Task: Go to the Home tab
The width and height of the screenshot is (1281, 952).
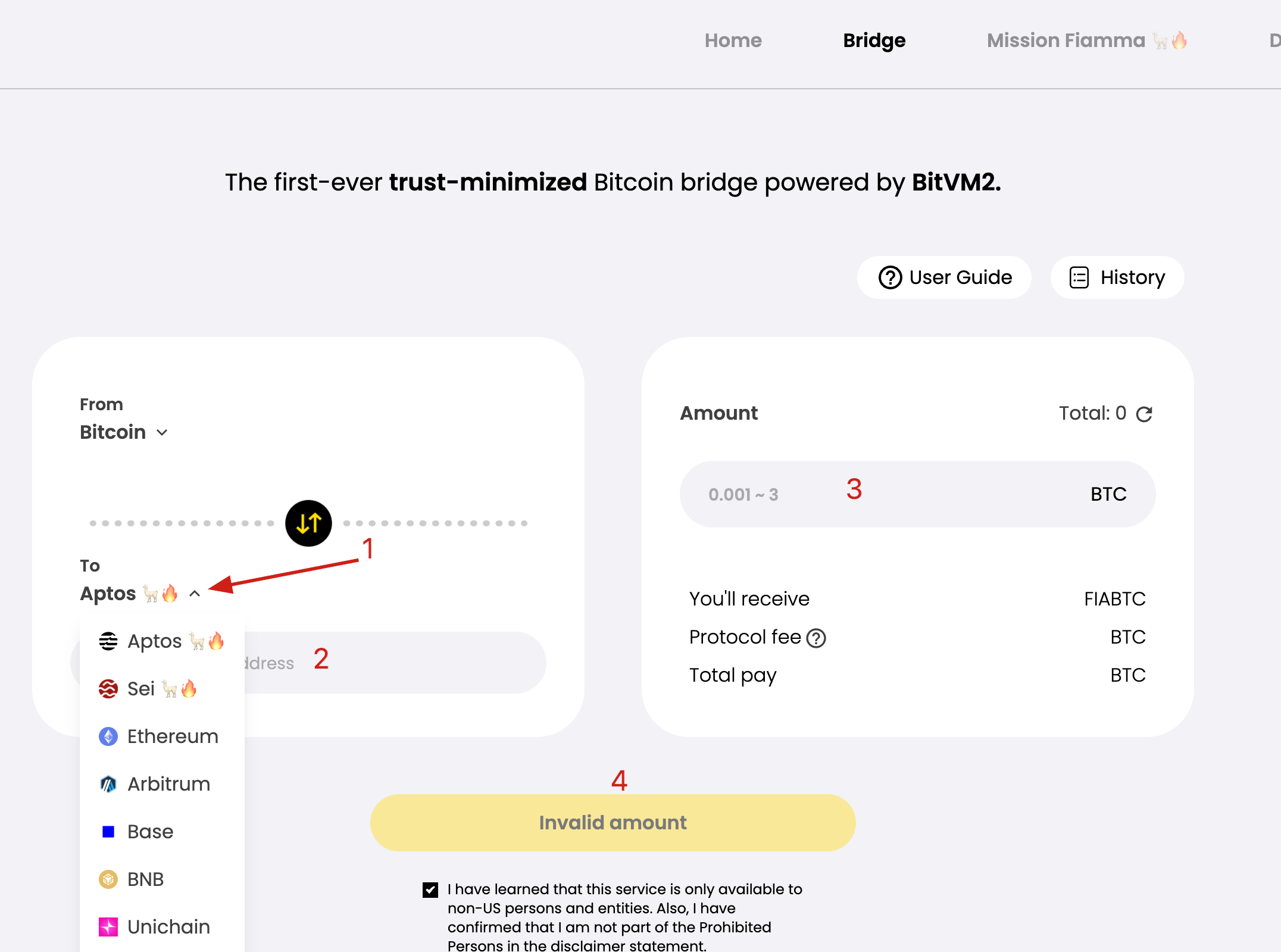Action: (x=733, y=40)
